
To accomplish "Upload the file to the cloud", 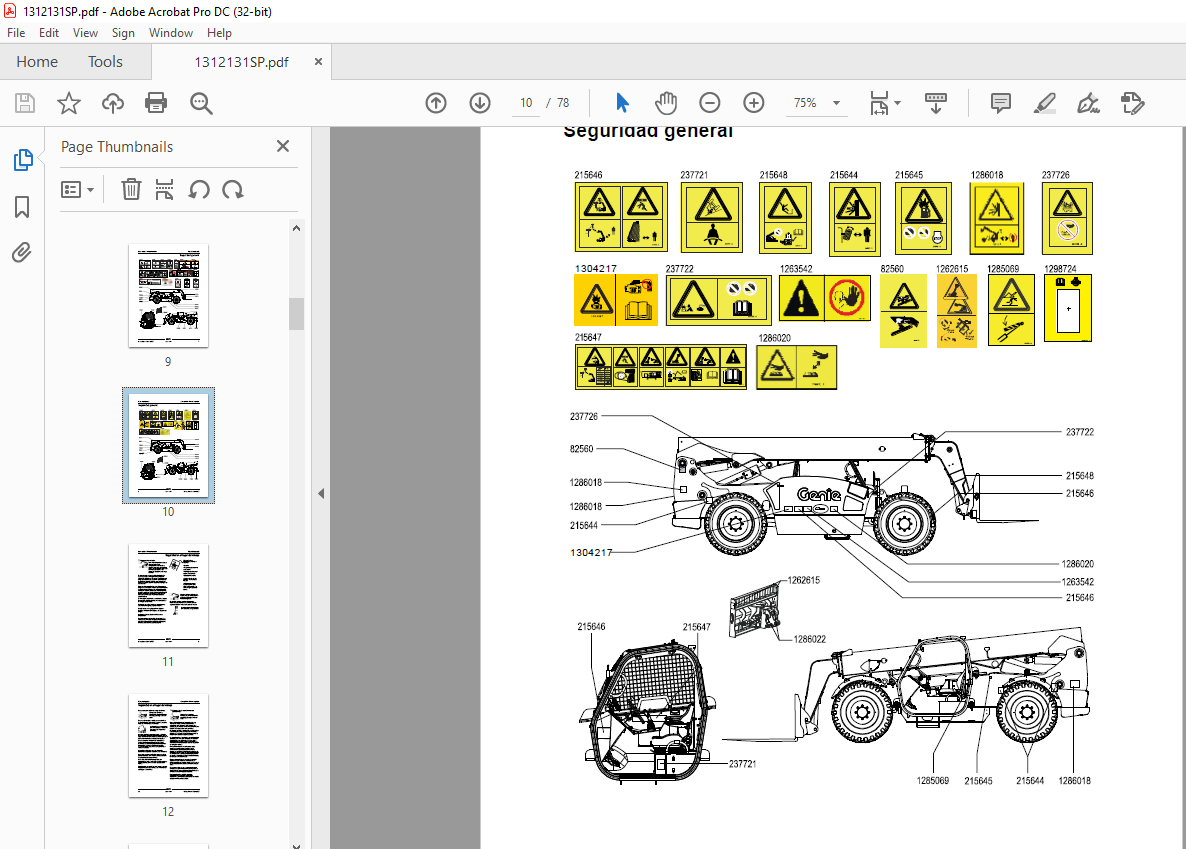I will point(113,103).
